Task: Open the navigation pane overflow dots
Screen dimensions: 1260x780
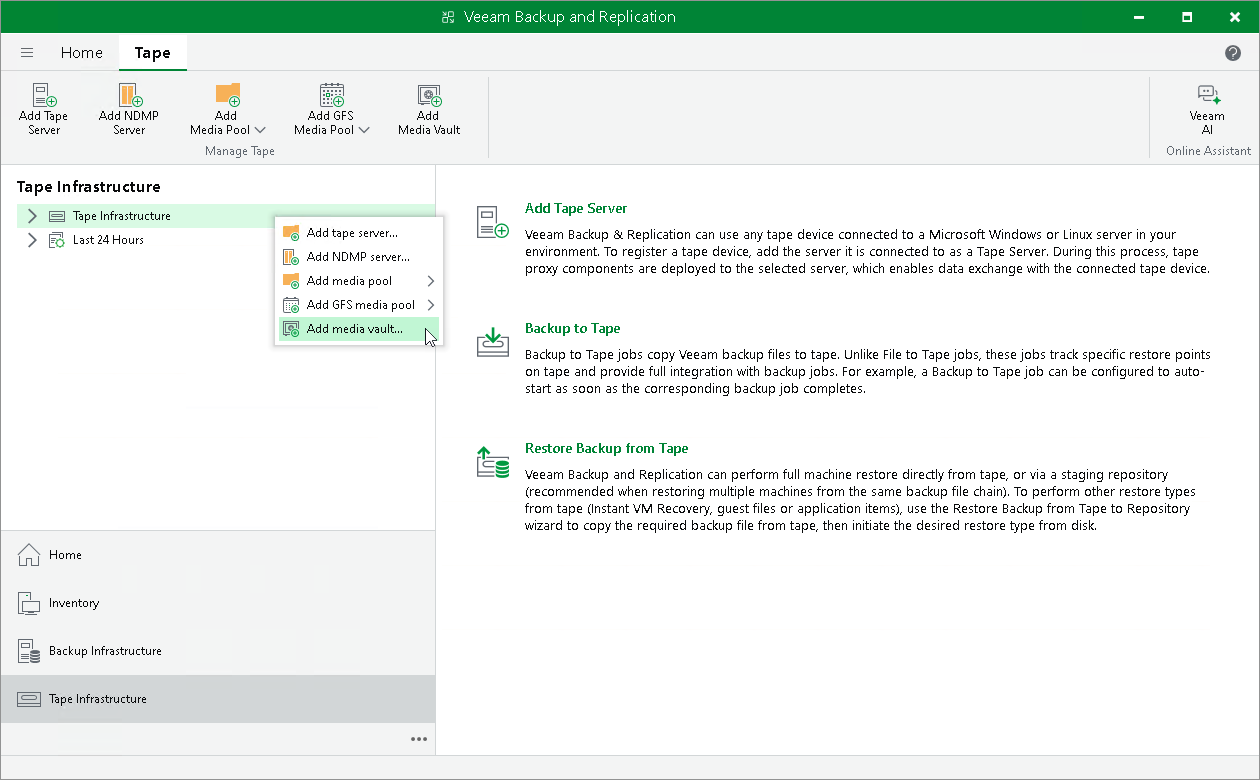Action: click(x=419, y=739)
